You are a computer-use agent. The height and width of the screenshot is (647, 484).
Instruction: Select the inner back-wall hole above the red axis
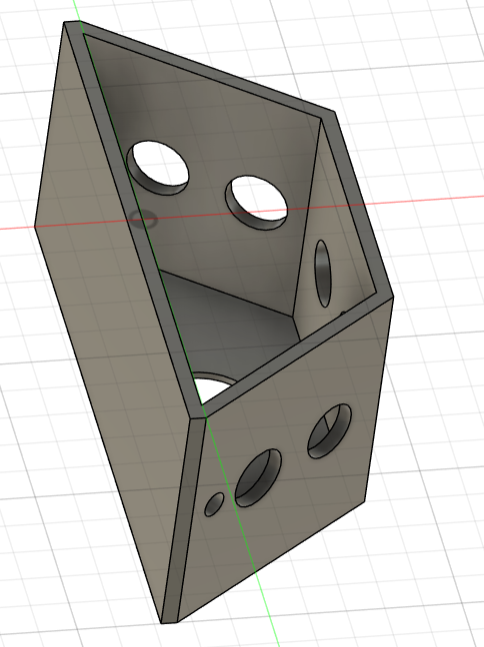(158, 168)
